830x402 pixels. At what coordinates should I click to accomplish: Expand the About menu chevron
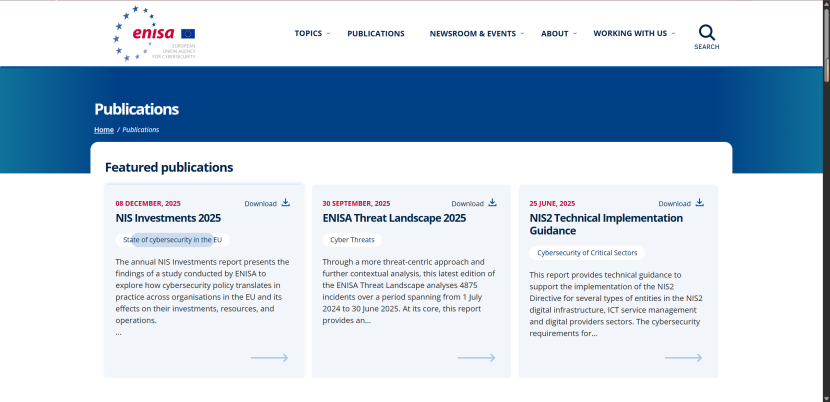click(x=574, y=33)
